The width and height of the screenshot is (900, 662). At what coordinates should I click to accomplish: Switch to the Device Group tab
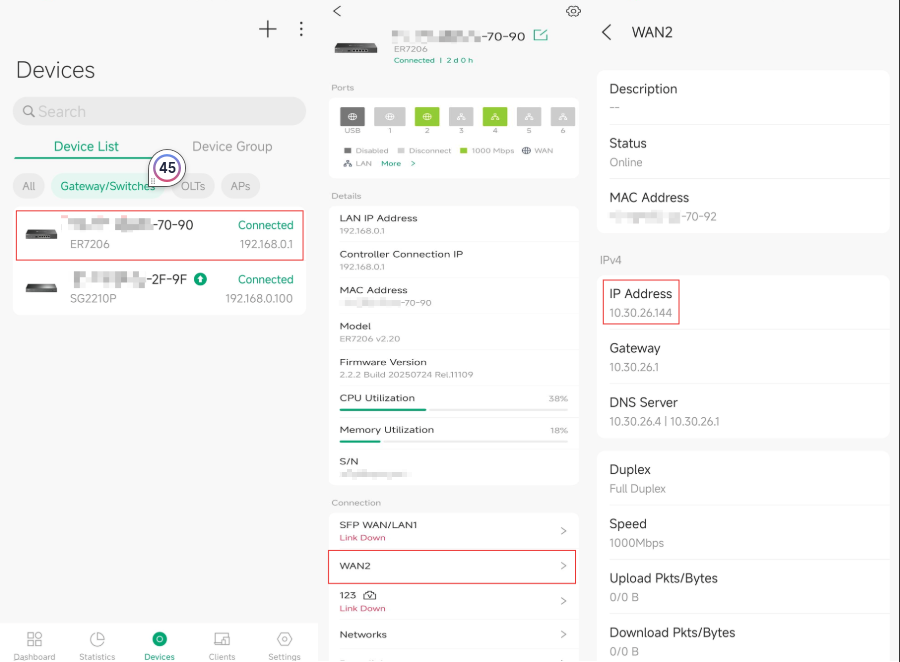[x=232, y=146]
